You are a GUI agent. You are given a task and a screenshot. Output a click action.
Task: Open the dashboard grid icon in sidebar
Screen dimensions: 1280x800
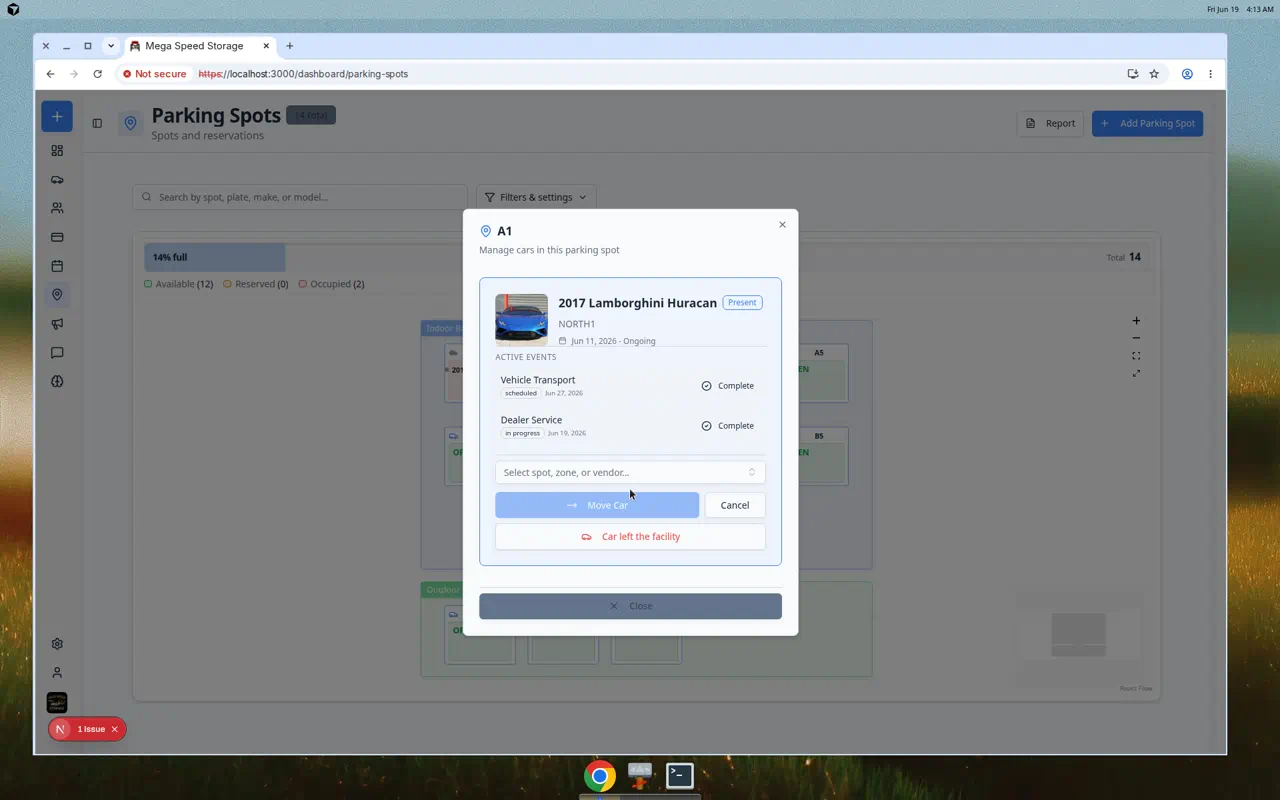(x=57, y=150)
